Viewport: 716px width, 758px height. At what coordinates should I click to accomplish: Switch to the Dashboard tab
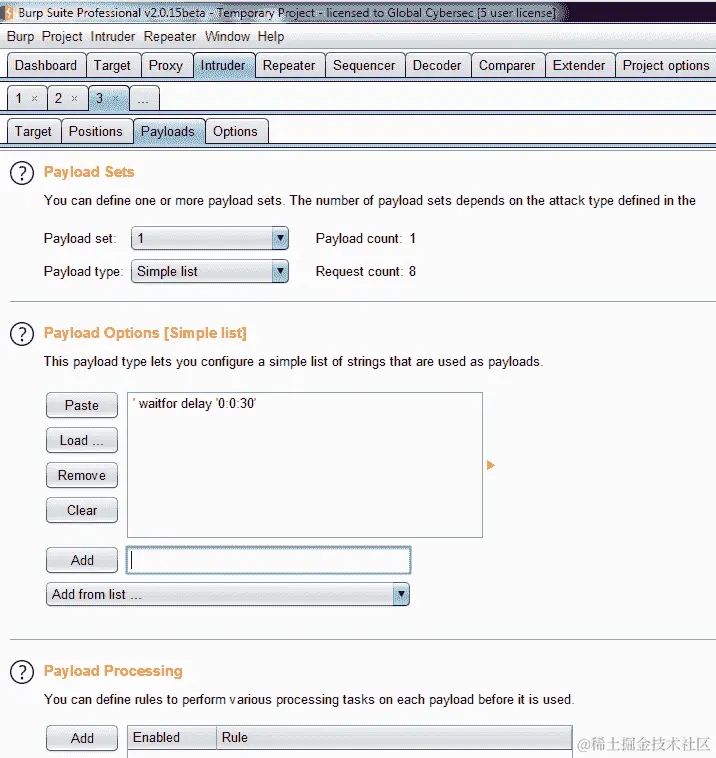point(46,65)
